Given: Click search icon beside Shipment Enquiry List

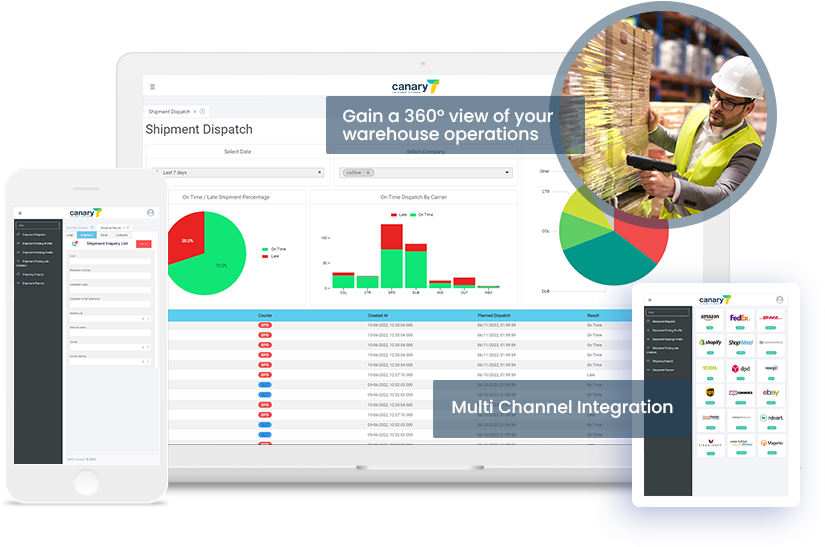Looking at the screenshot, I should point(75,244).
